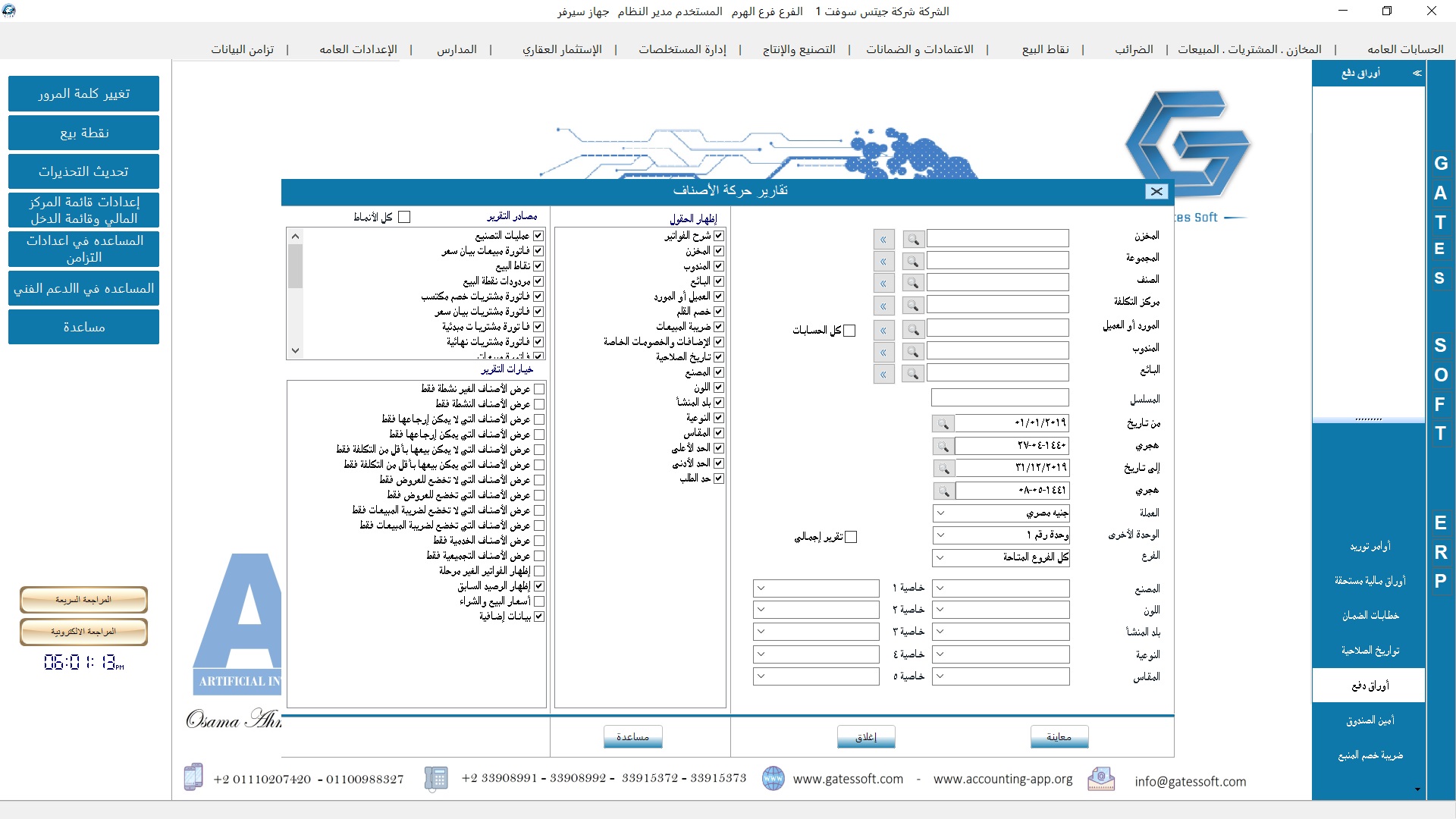Click the double-arrow button in المندوب row
This screenshot has width=1456, height=819.
click(x=883, y=352)
